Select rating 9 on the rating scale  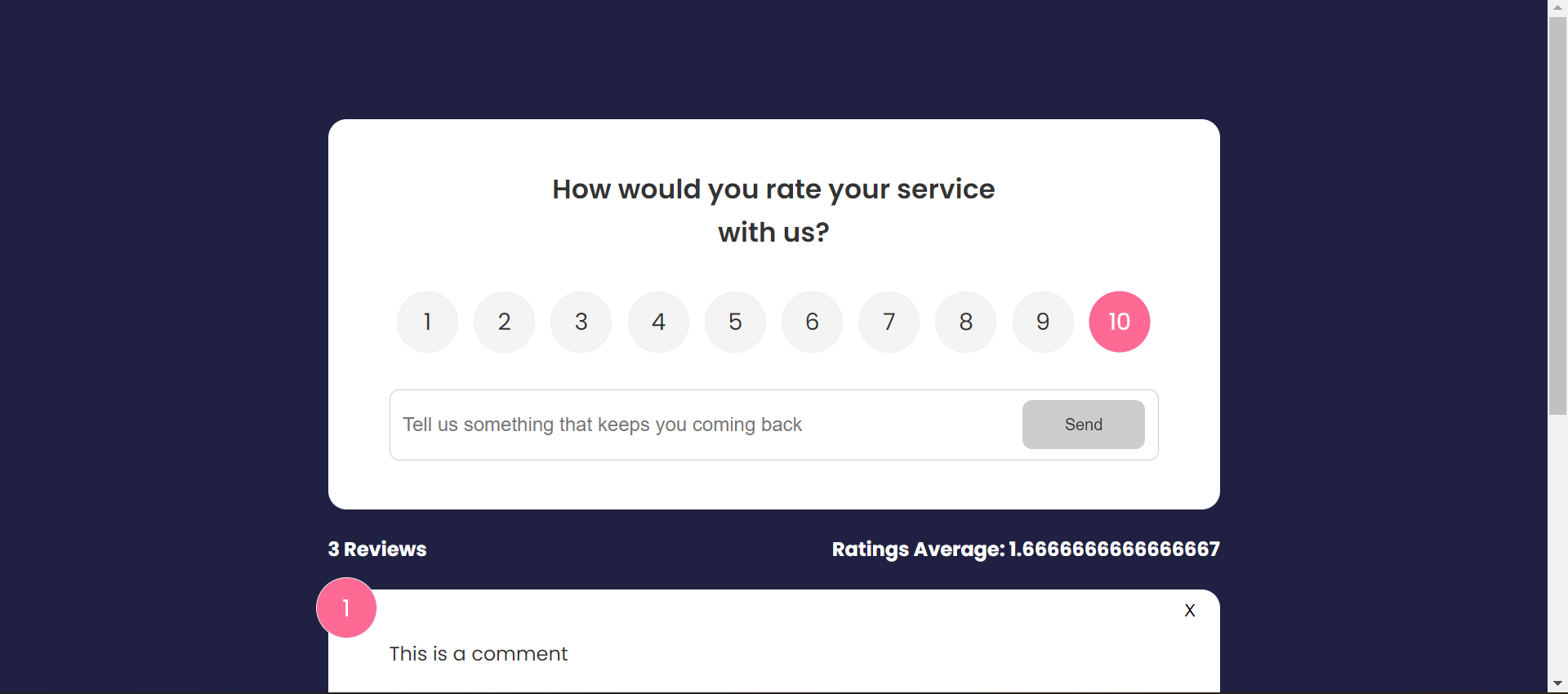click(x=1042, y=322)
